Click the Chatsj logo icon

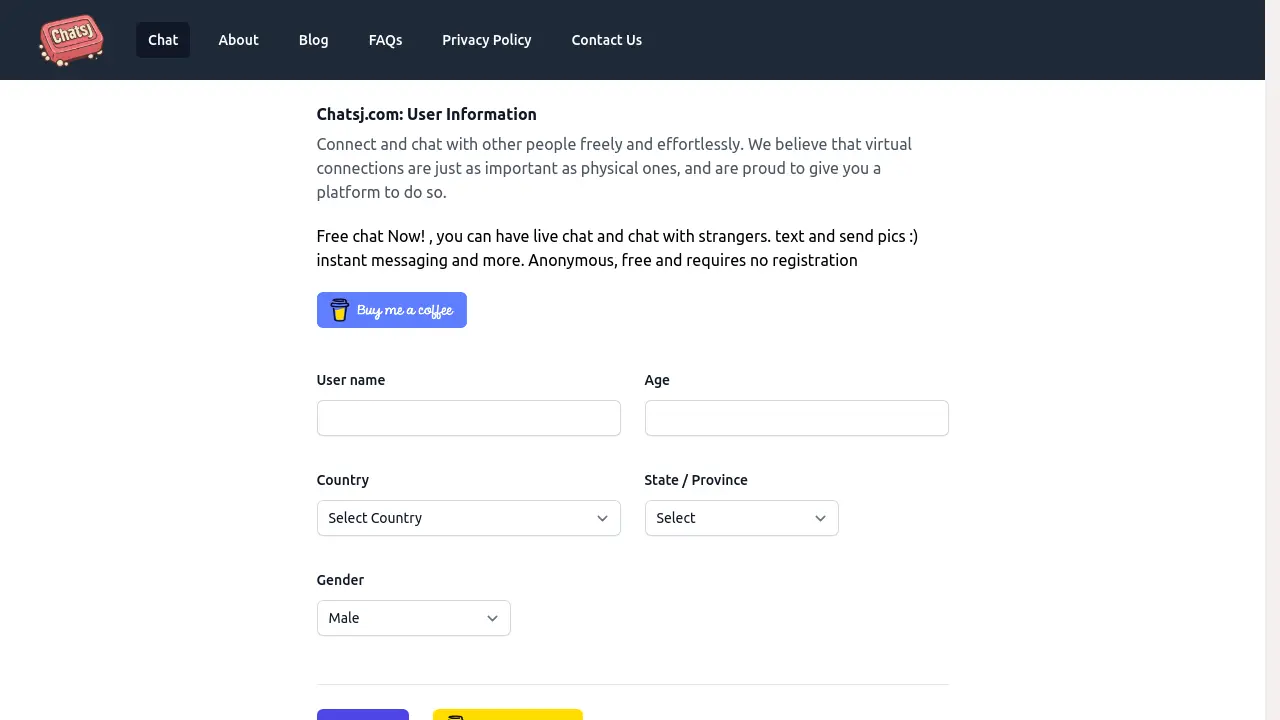pos(70,40)
